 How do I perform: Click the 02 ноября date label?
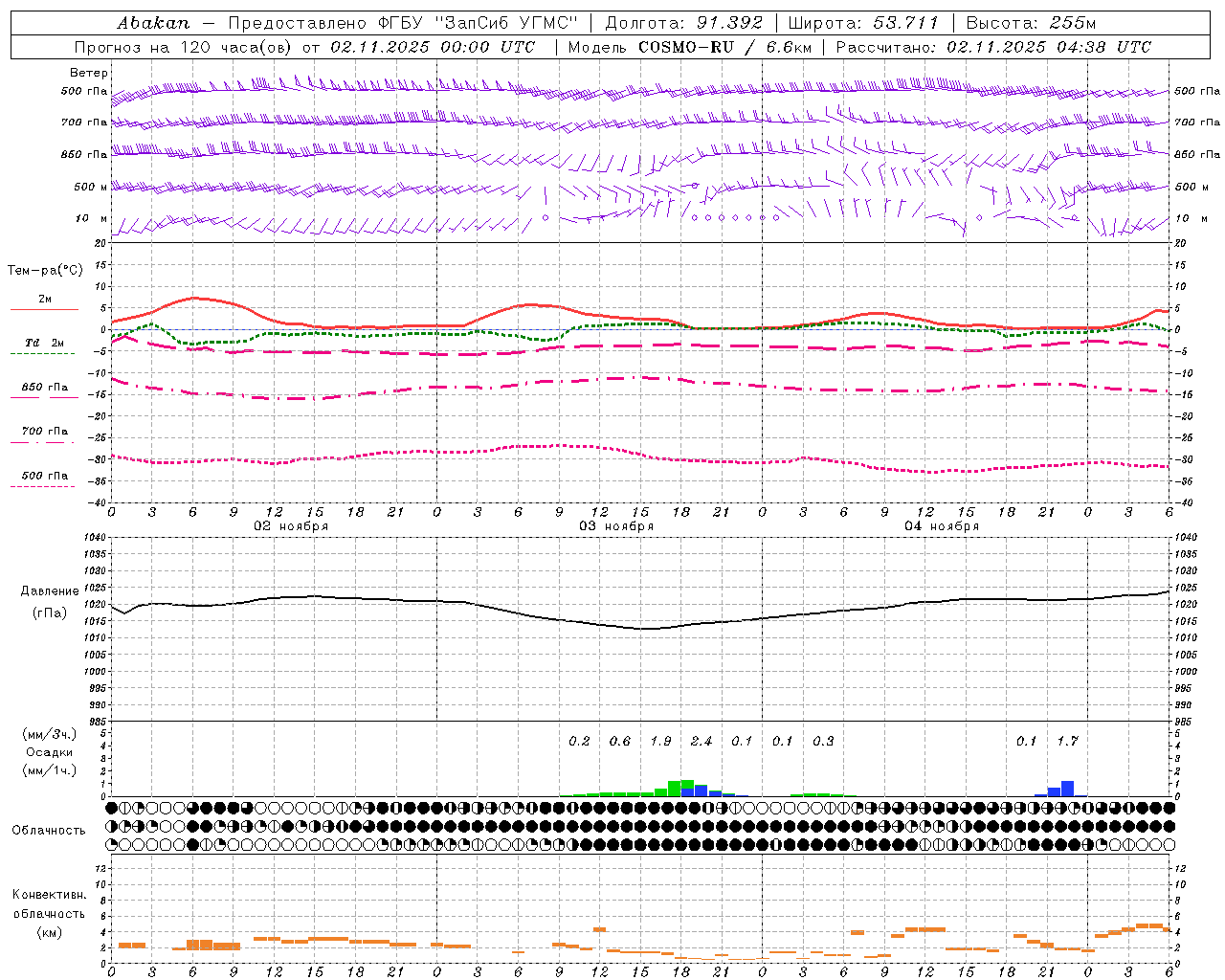pos(291,526)
